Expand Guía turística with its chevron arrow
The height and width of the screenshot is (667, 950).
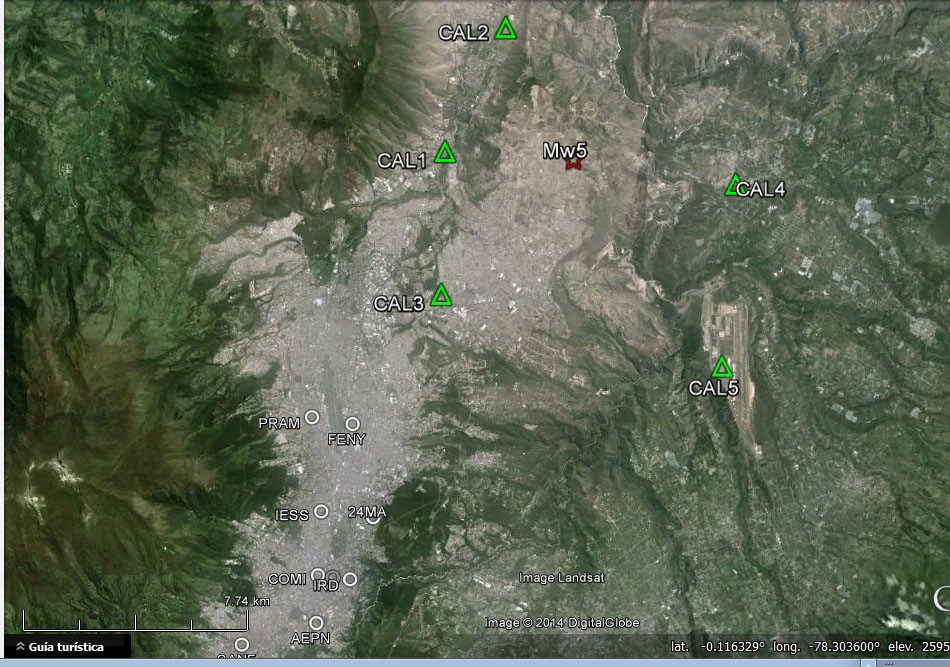pos(20,646)
